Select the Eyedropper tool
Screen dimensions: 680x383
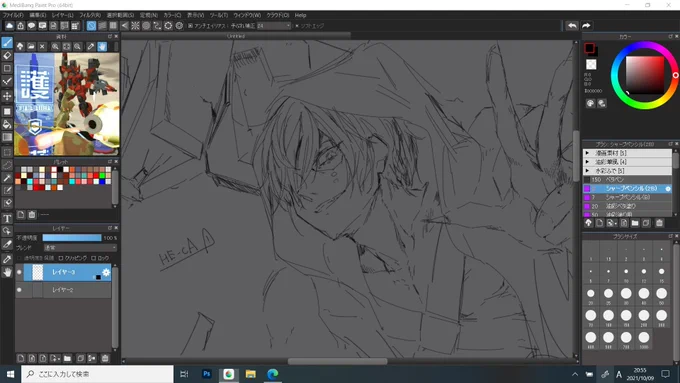point(7,259)
